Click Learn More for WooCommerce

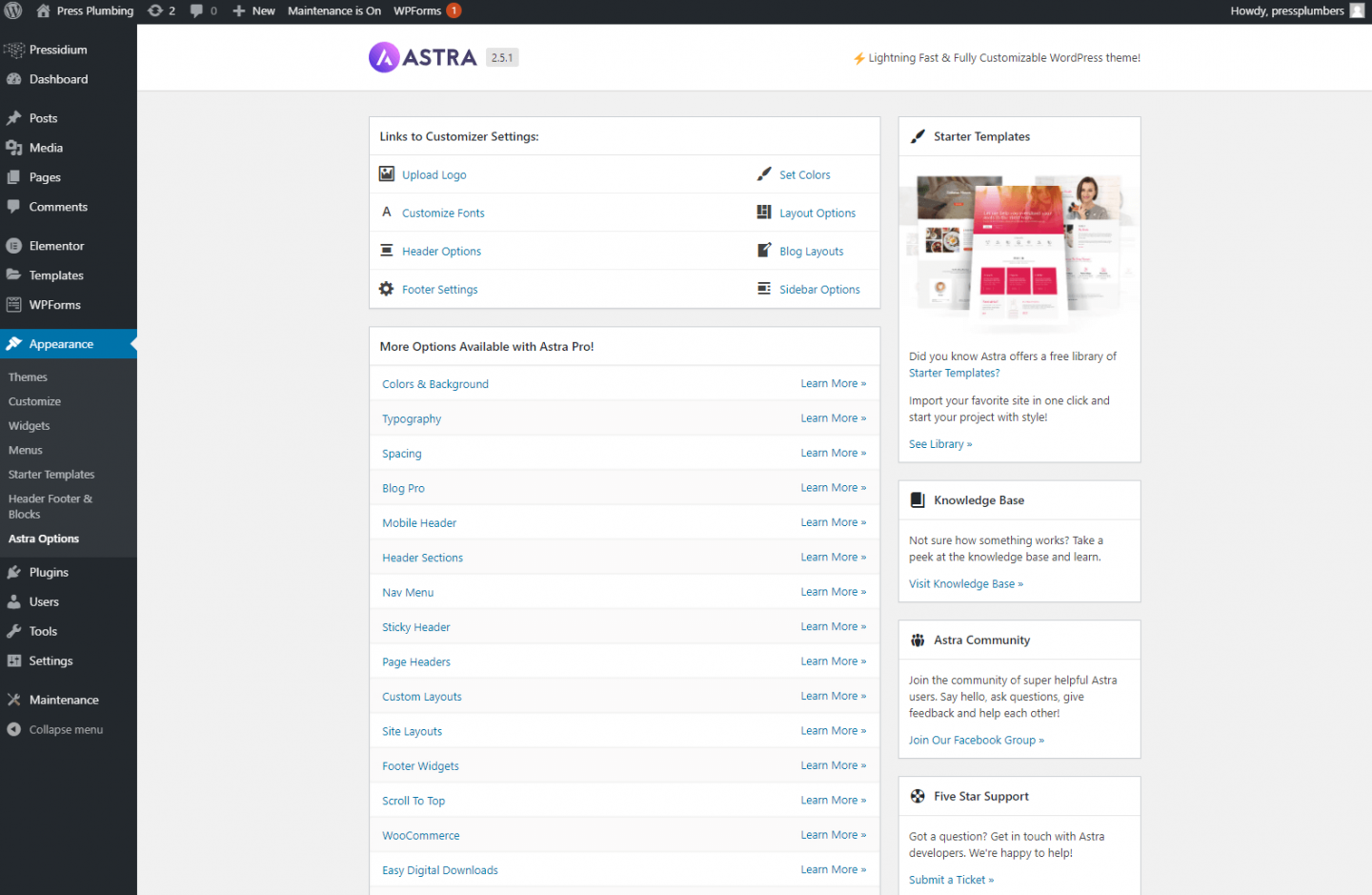(x=834, y=835)
